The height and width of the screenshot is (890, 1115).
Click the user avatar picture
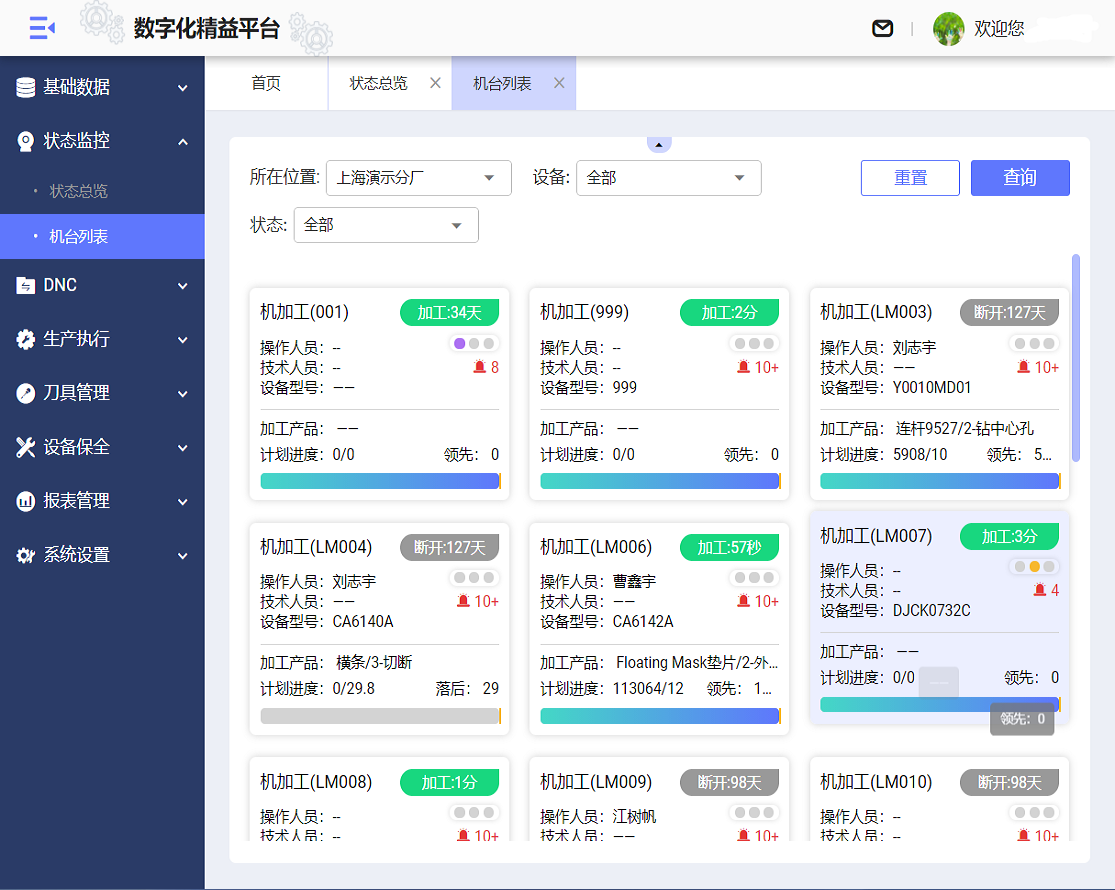(948, 29)
